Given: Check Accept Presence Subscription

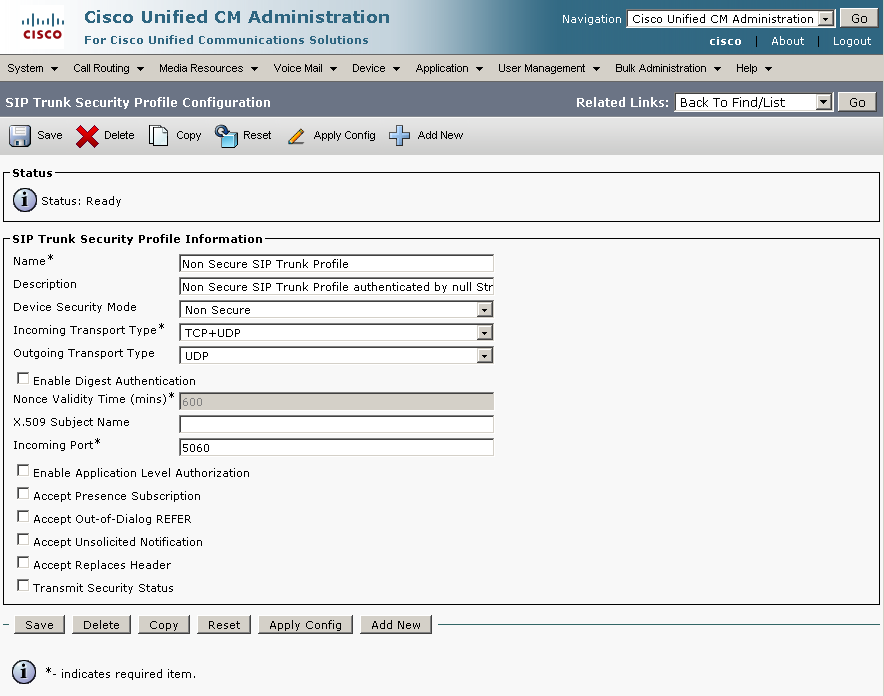Looking at the screenshot, I should click(23, 495).
